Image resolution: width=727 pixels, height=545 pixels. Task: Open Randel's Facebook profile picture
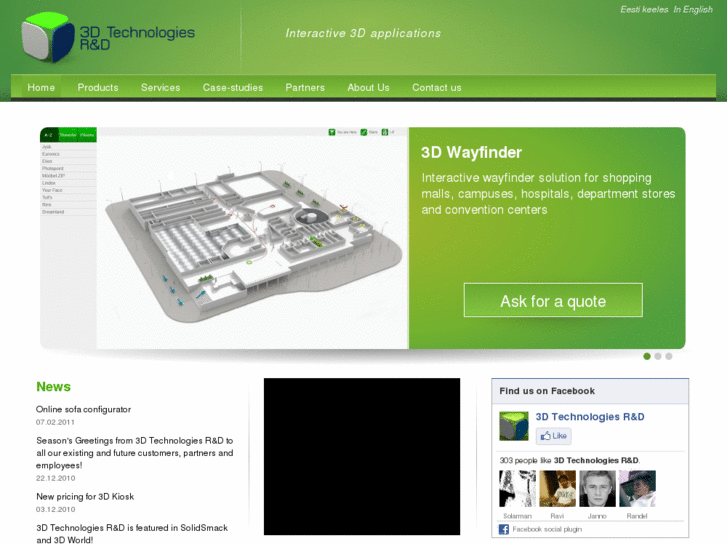637,488
